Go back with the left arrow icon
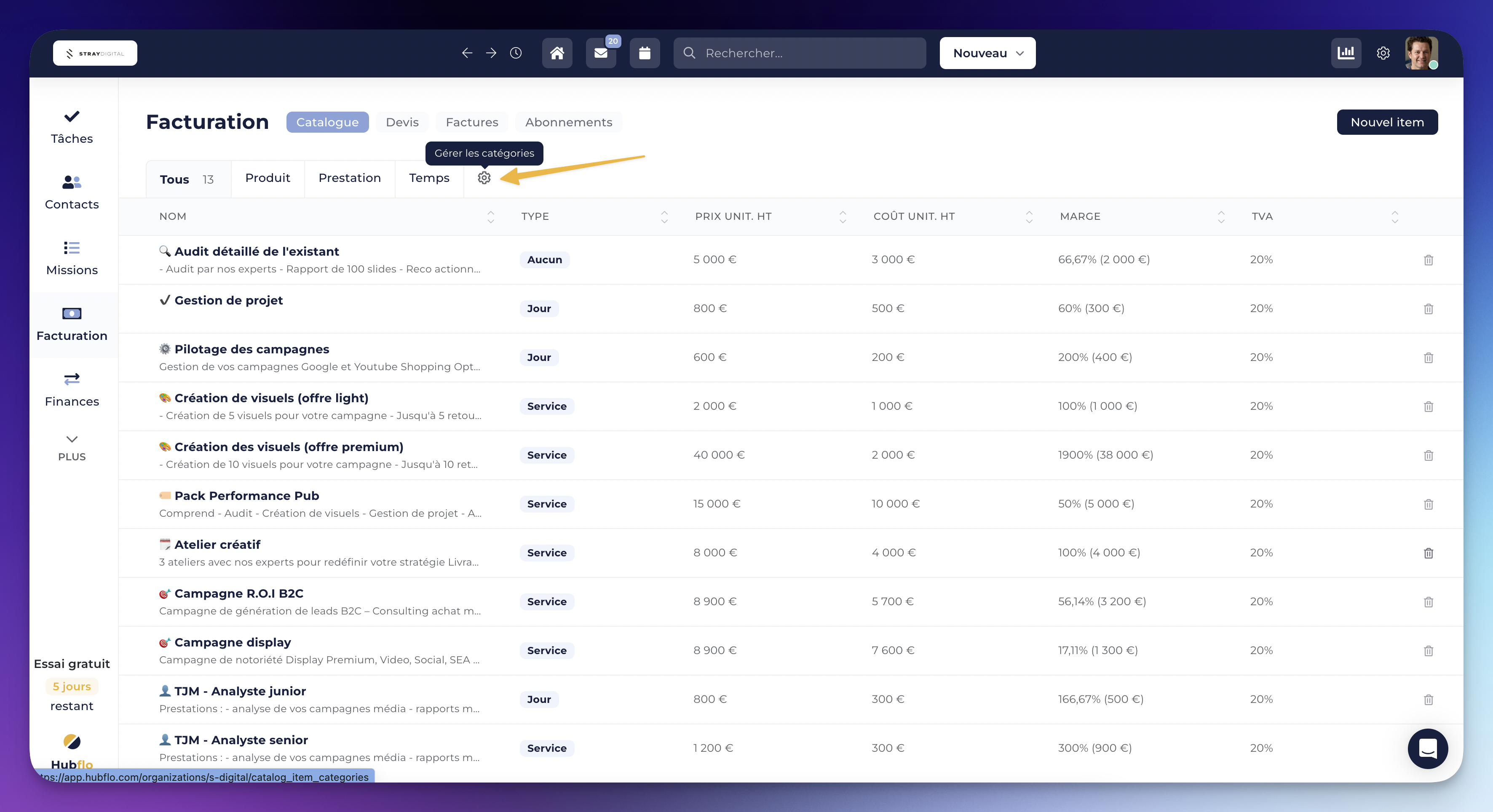Image resolution: width=1493 pixels, height=812 pixels. (467, 53)
